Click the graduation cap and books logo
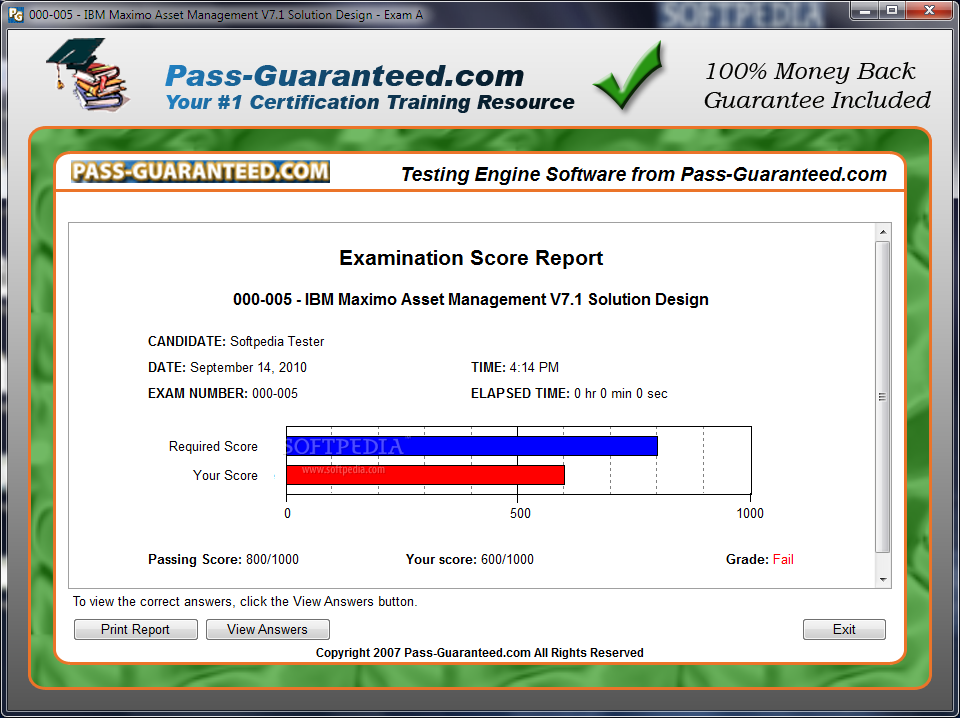The image size is (960, 718). point(86,75)
